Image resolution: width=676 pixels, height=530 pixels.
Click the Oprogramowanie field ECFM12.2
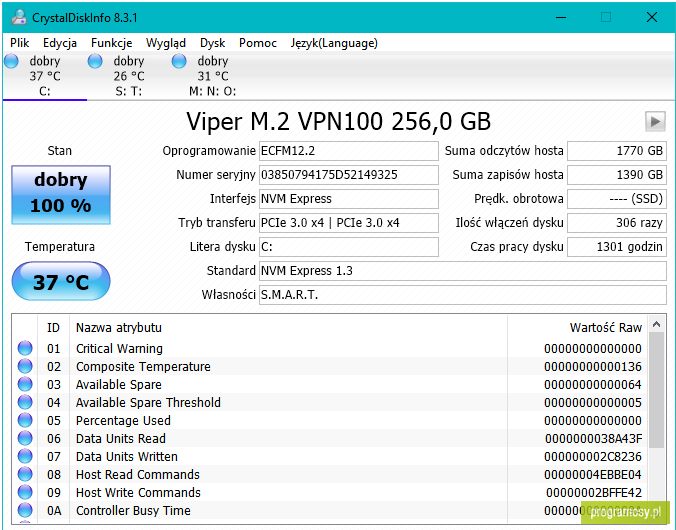pos(348,151)
